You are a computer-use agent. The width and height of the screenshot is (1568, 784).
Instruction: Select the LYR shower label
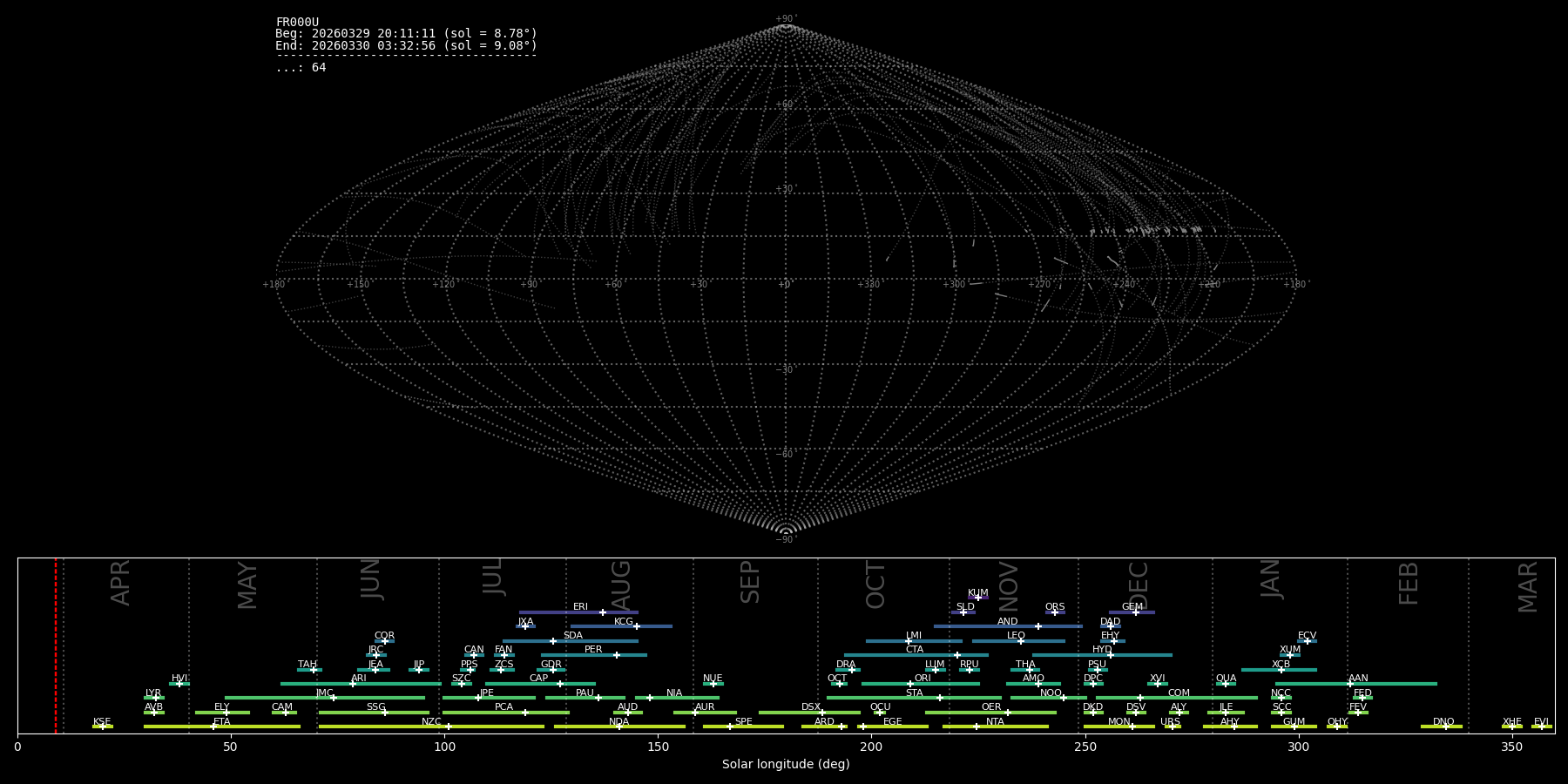(153, 693)
